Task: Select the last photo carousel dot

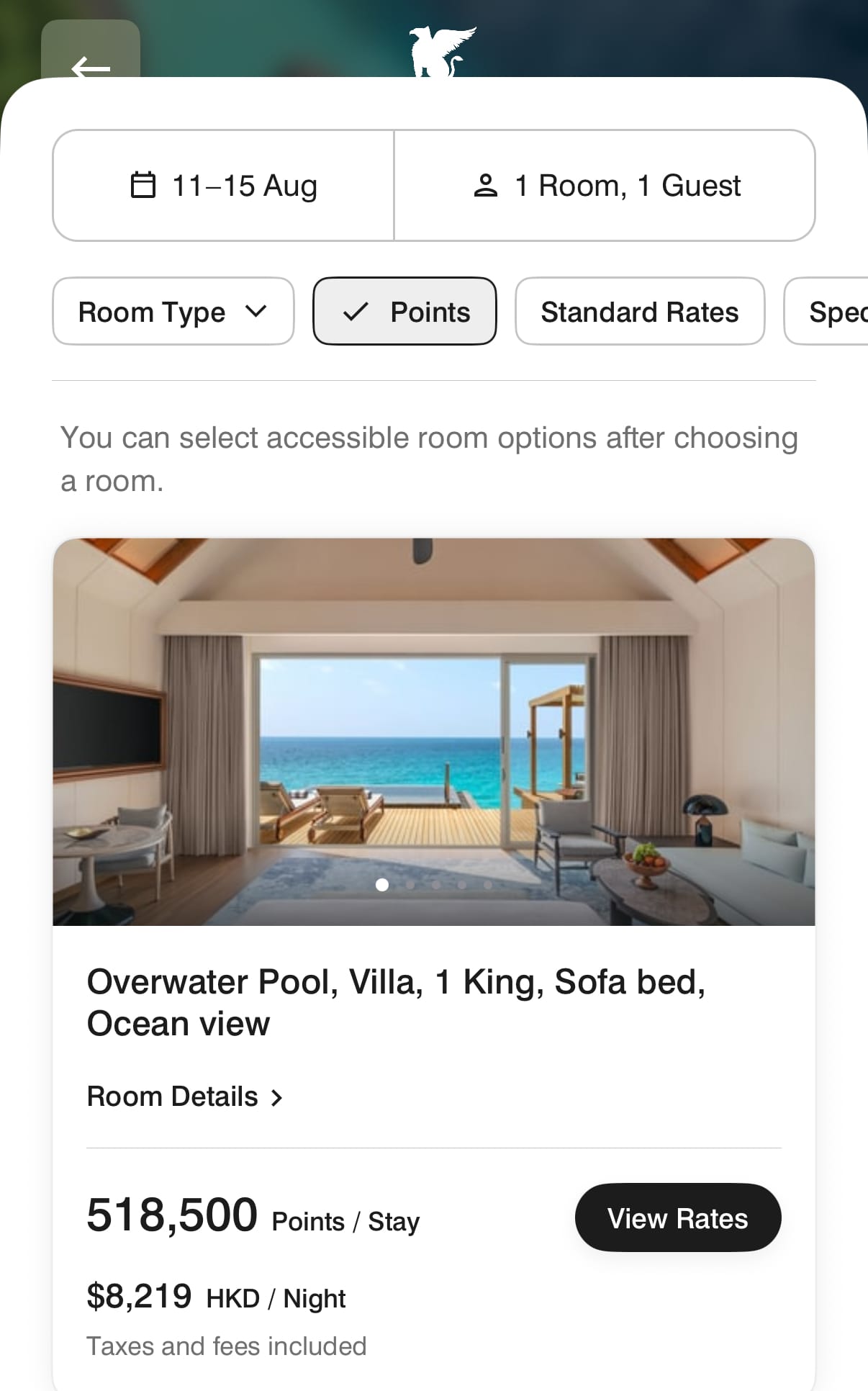Action: pos(488,884)
